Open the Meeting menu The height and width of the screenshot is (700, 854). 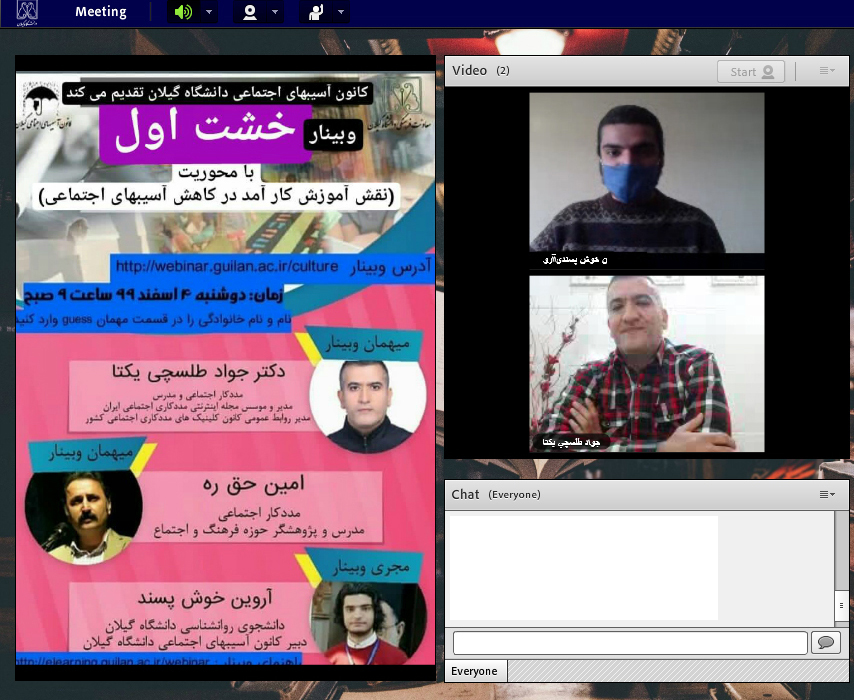[101, 12]
